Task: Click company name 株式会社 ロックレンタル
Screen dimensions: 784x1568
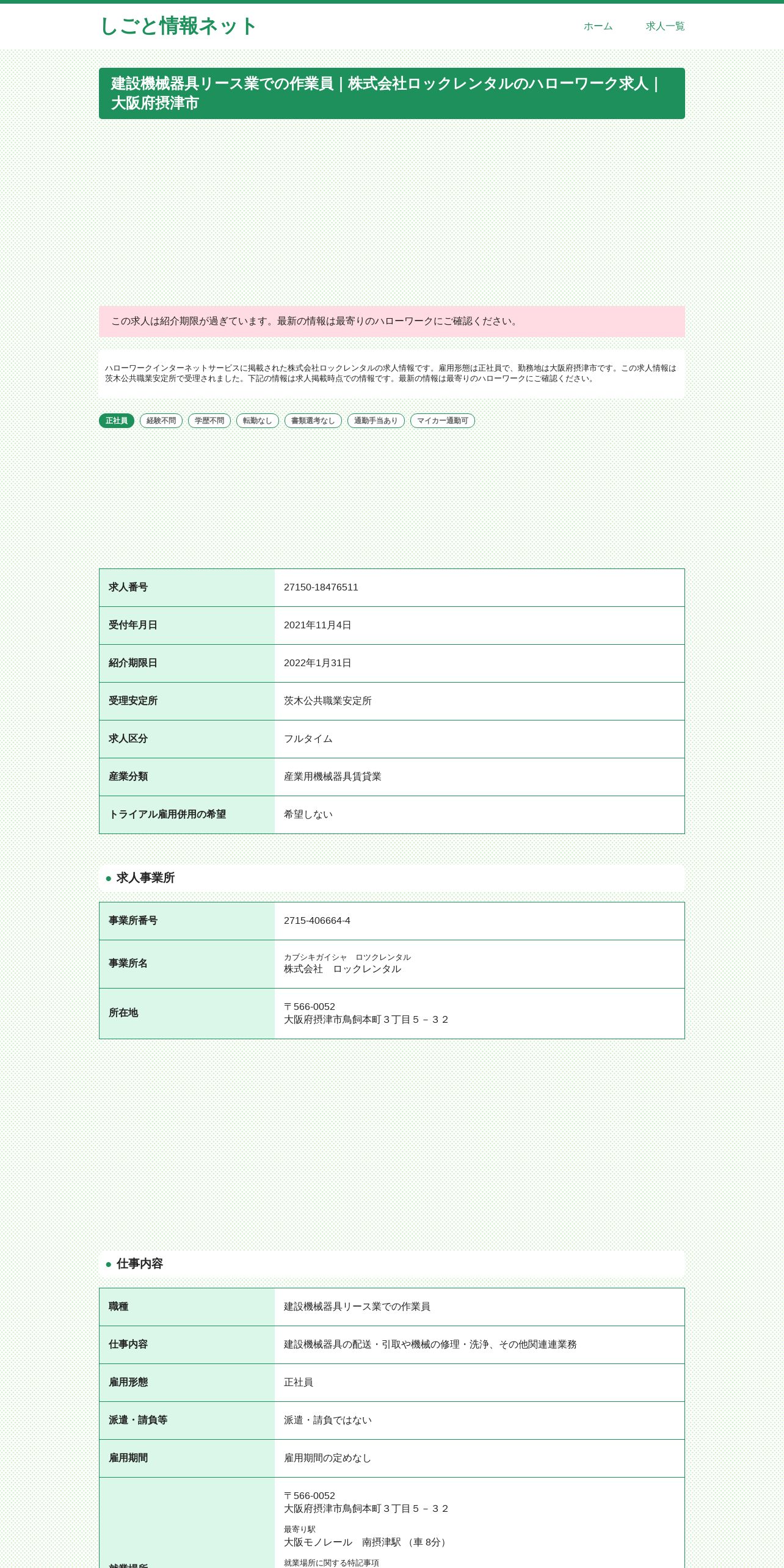Action: pyautogui.click(x=343, y=969)
